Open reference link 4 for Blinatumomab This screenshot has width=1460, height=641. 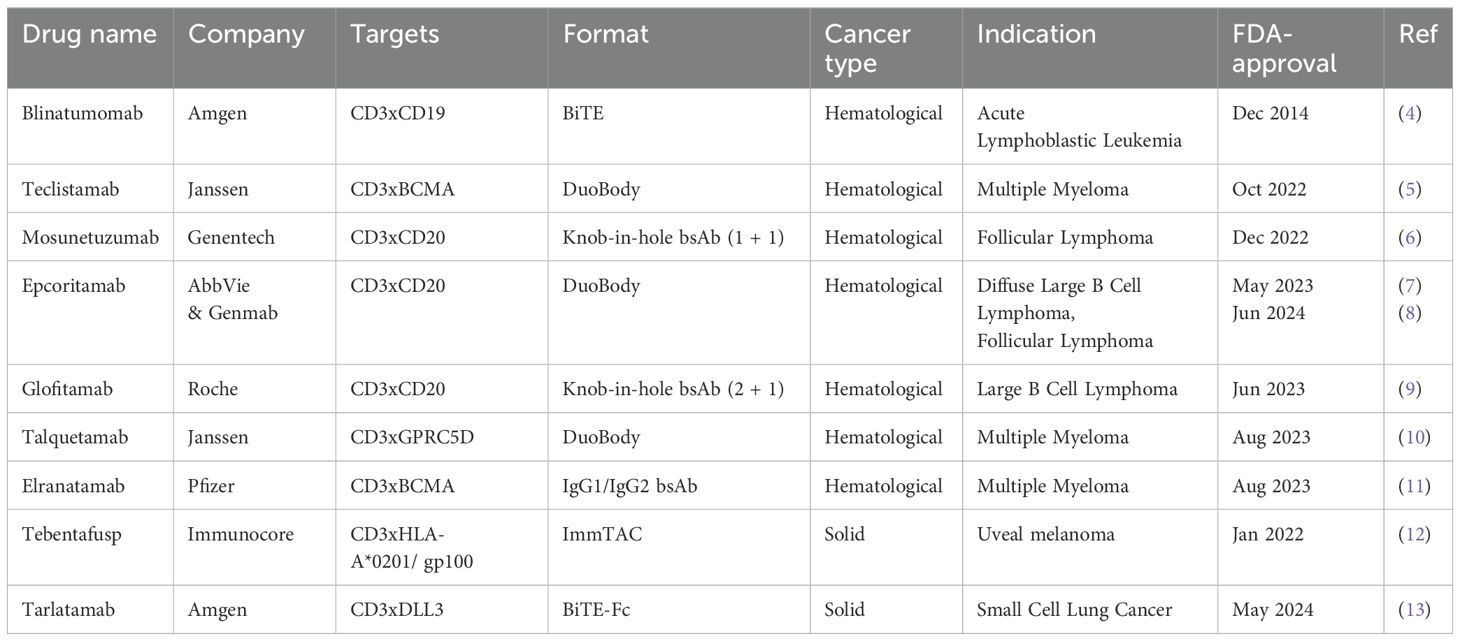tap(1412, 113)
